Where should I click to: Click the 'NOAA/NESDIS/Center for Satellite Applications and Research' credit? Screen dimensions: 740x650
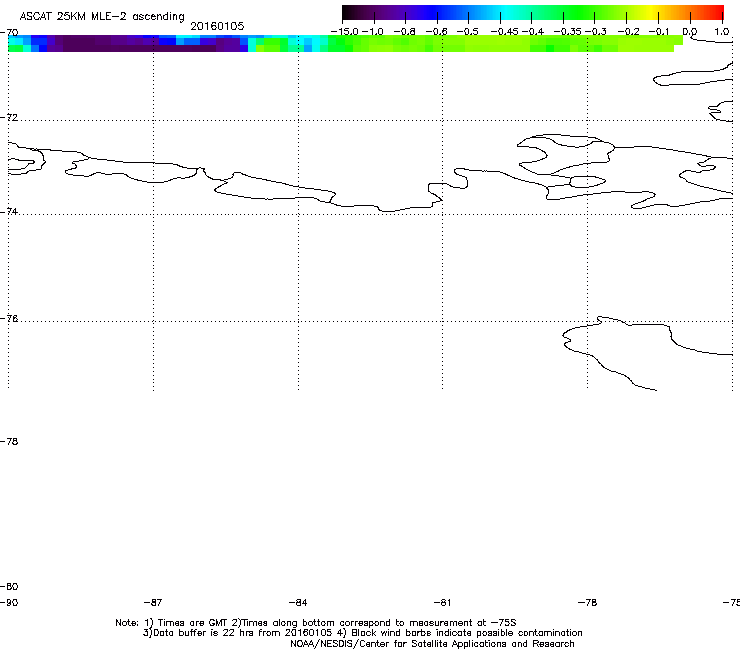point(432,644)
